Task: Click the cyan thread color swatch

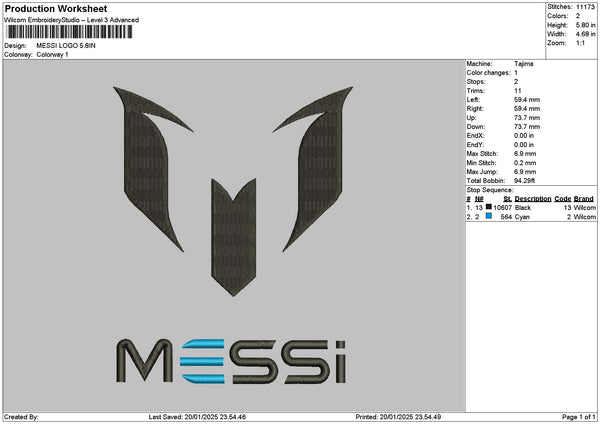Action: pos(489,216)
